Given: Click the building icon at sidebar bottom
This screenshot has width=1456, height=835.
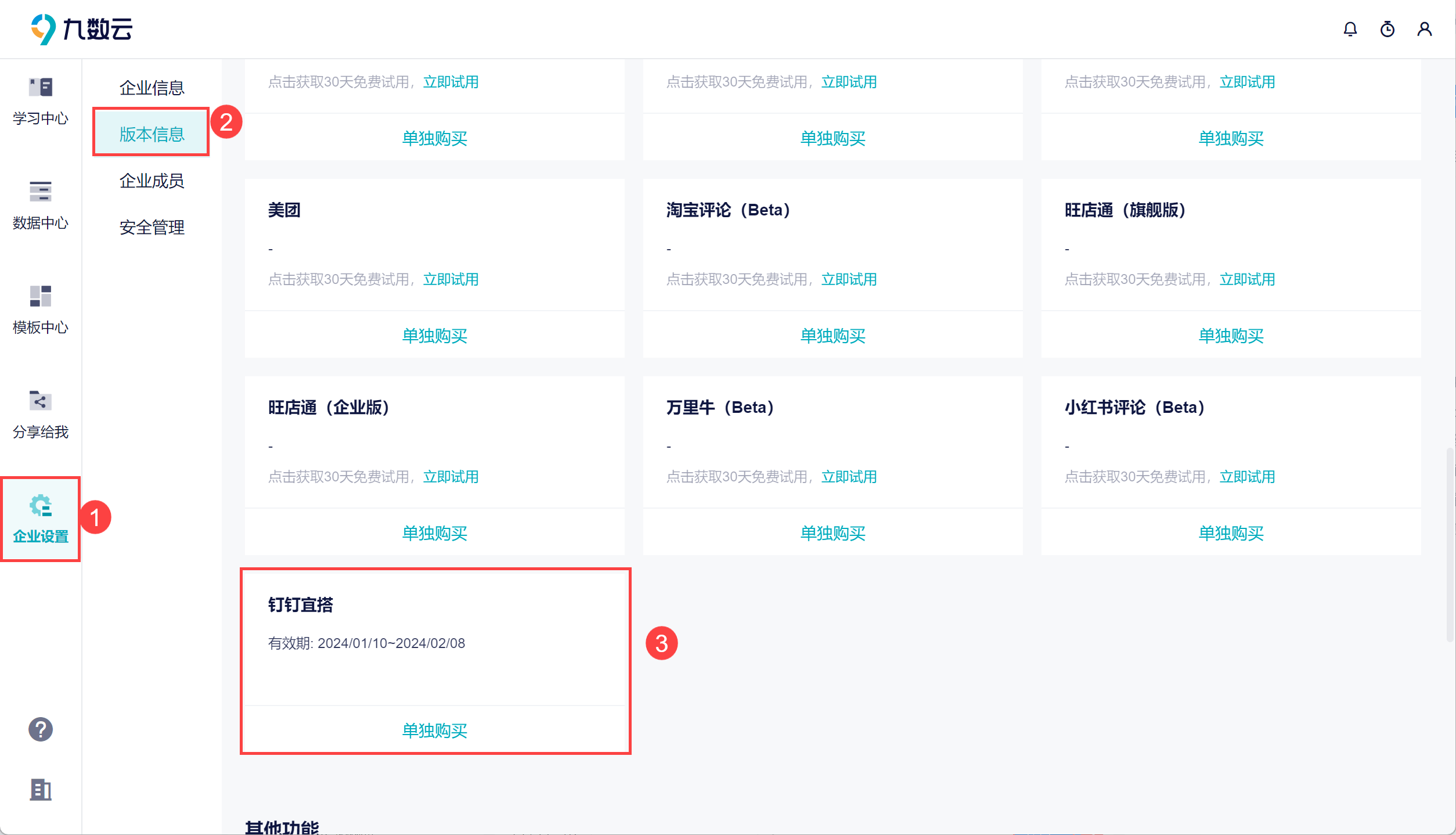Looking at the screenshot, I should [41, 790].
